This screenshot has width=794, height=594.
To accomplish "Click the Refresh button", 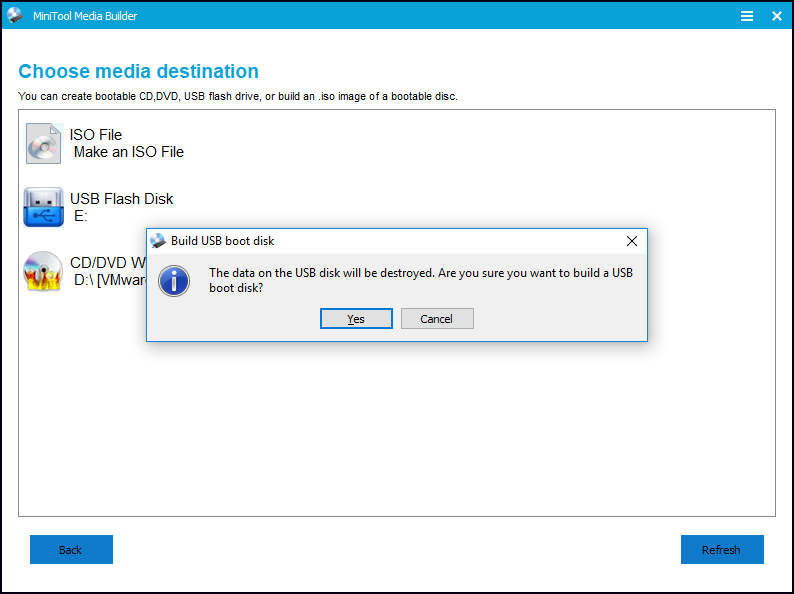I will [721, 550].
